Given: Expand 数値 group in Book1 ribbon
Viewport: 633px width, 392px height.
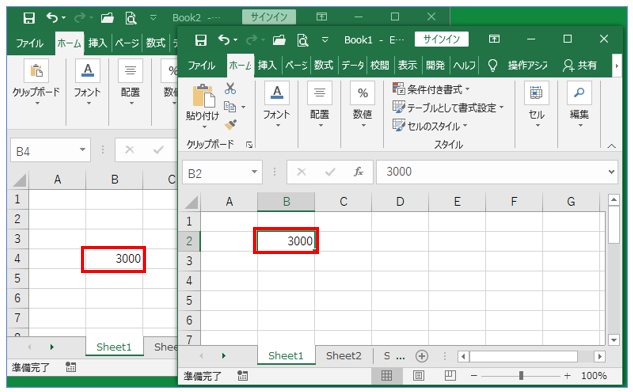Looking at the screenshot, I should [362, 105].
